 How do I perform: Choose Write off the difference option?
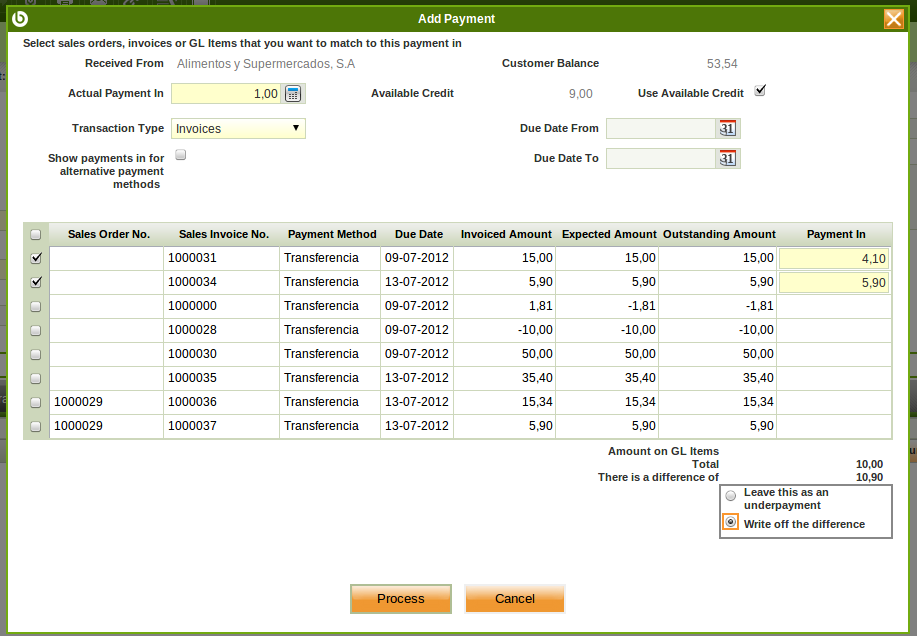[731, 523]
